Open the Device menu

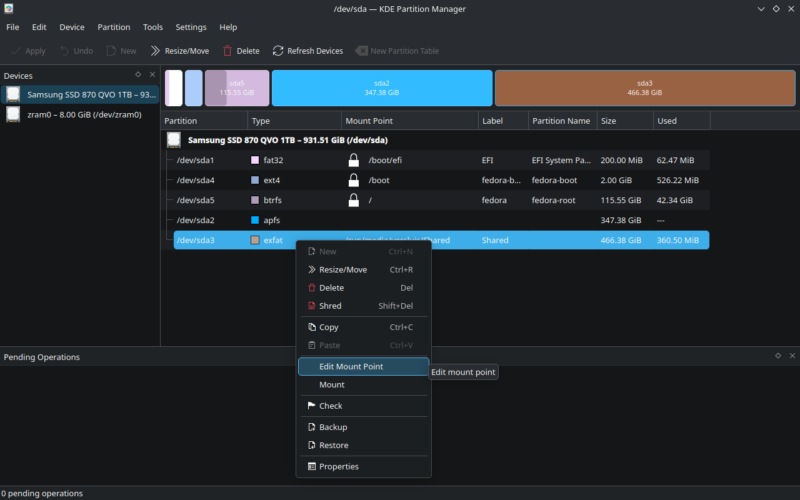point(72,27)
